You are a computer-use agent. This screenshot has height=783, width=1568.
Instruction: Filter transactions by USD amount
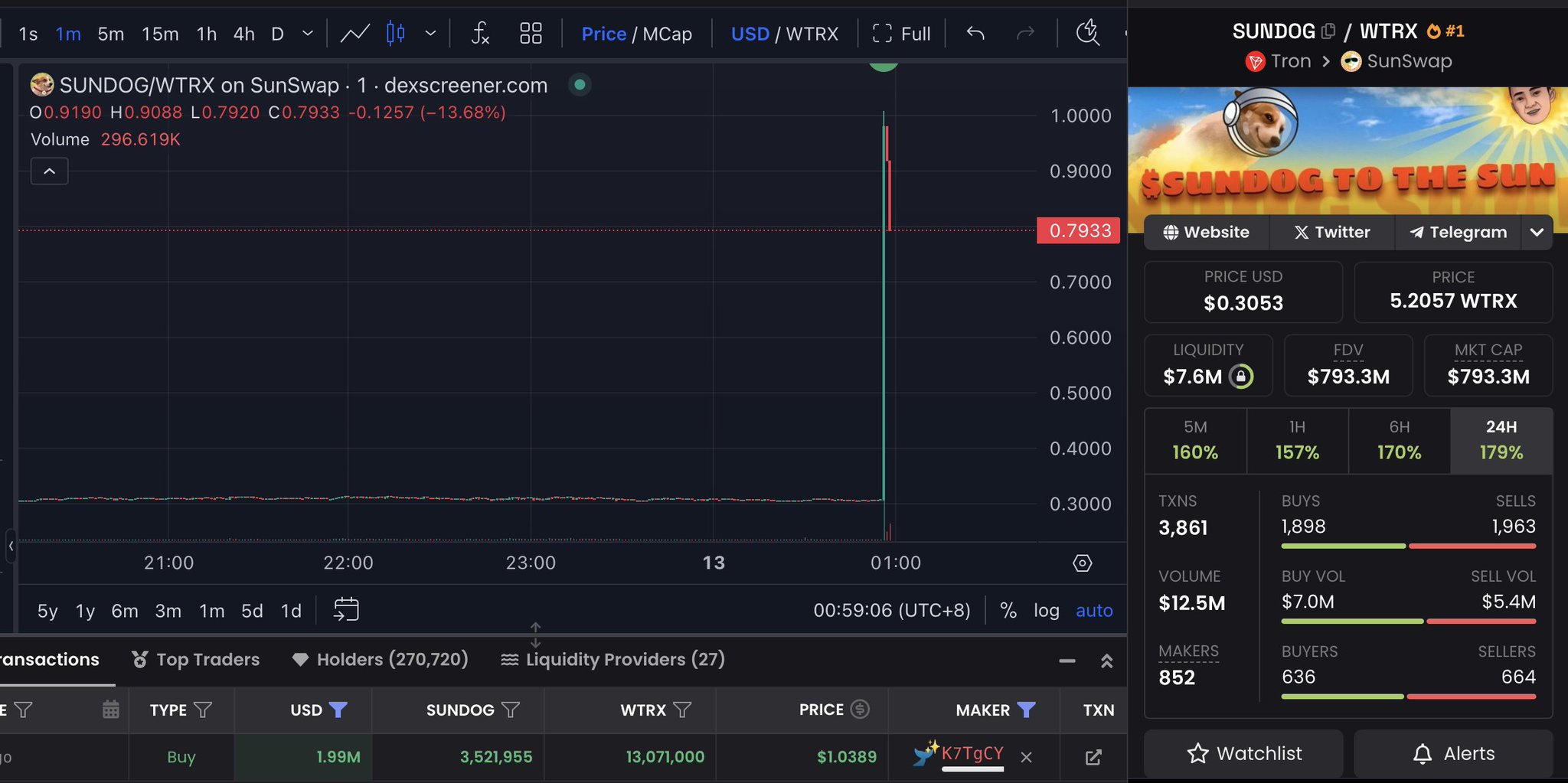[338, 710]
